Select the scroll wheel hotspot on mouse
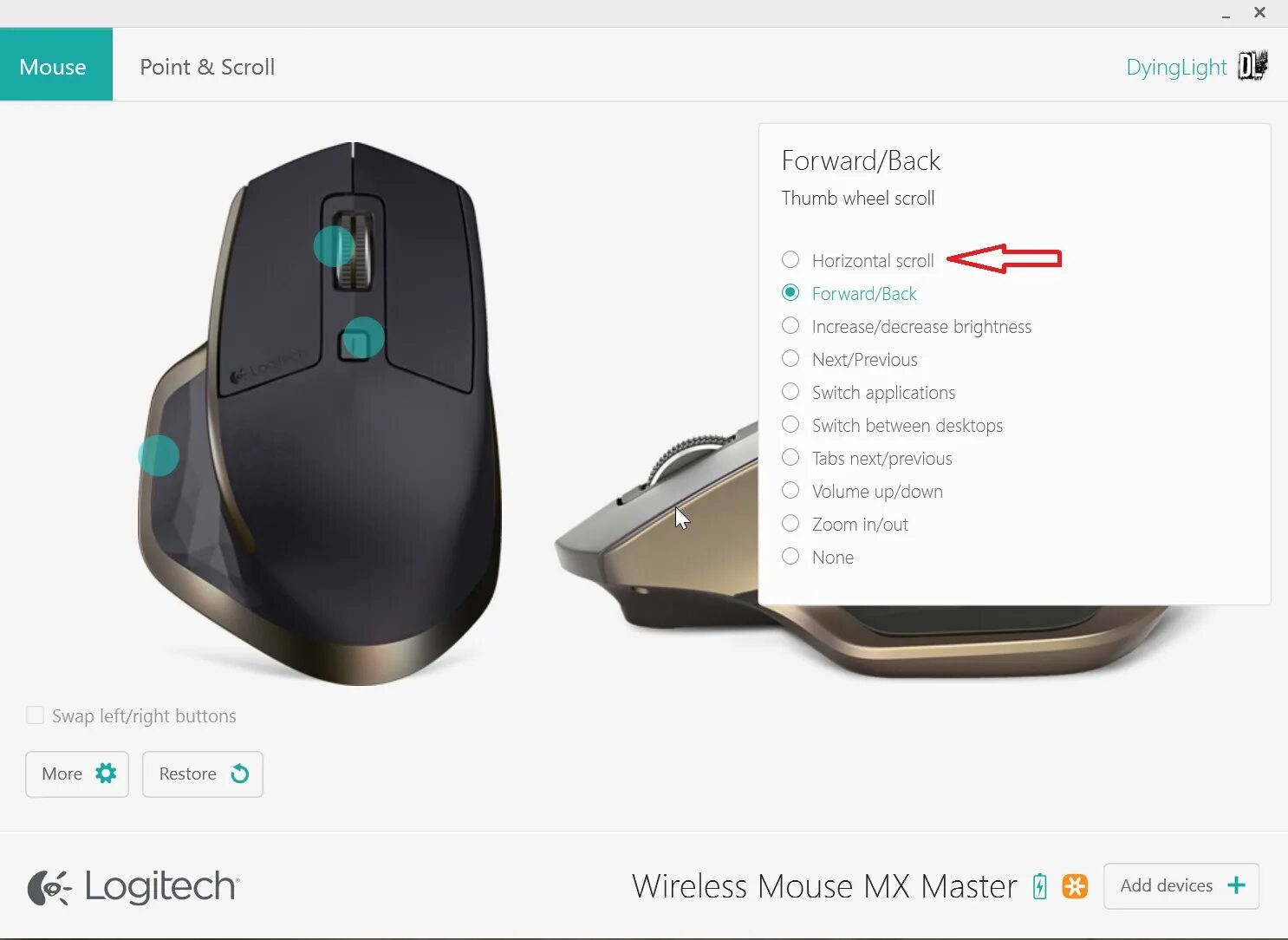Screen dimensions: 1288x940 coord(334,246)
